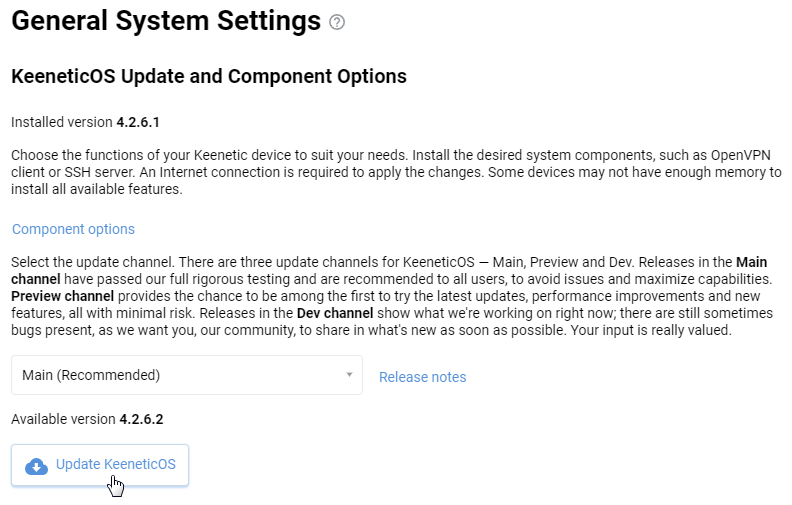Expand the update channel dropdown arrow
This screenshot has width=792, height=505.
point(349,375)
